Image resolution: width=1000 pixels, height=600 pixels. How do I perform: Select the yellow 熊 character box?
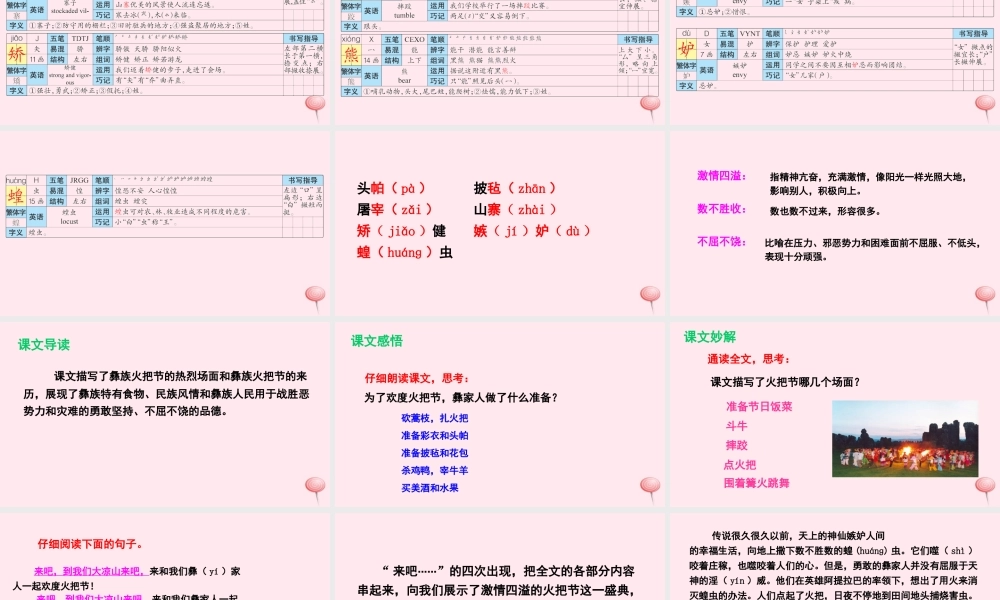(x=351, y=54)
